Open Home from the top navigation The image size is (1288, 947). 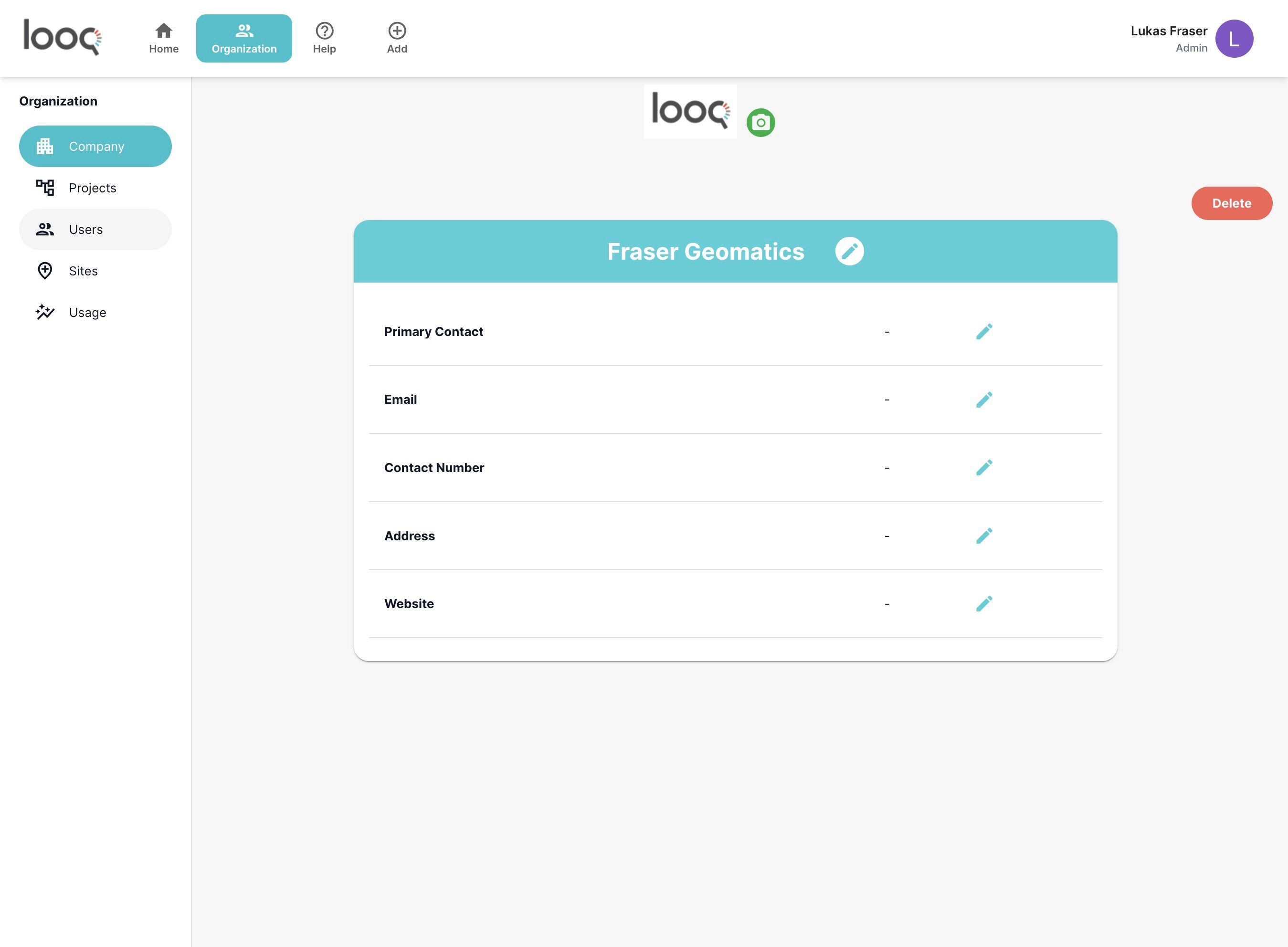163,38
